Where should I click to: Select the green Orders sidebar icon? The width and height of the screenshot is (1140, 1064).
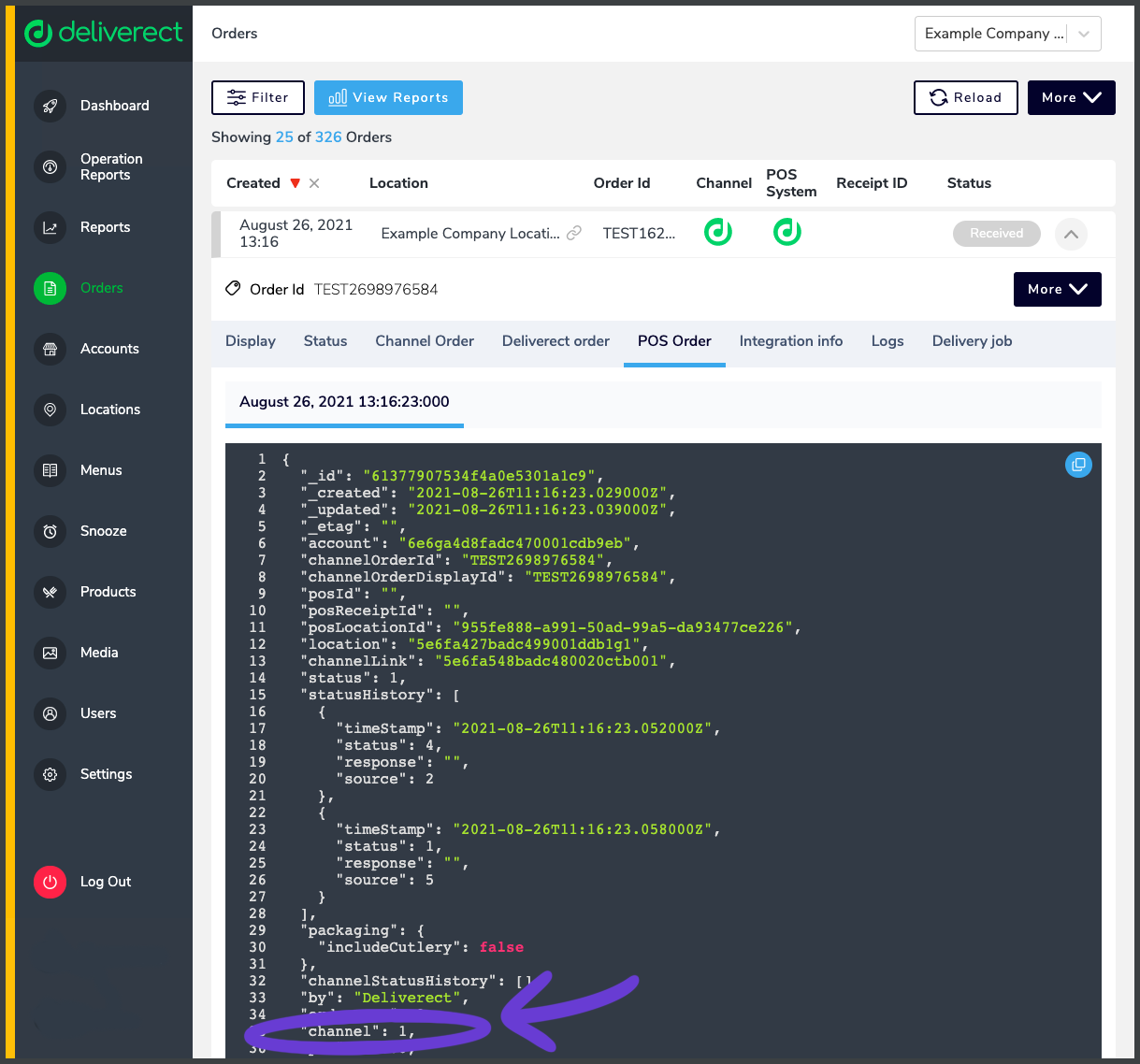coord(51,288)
